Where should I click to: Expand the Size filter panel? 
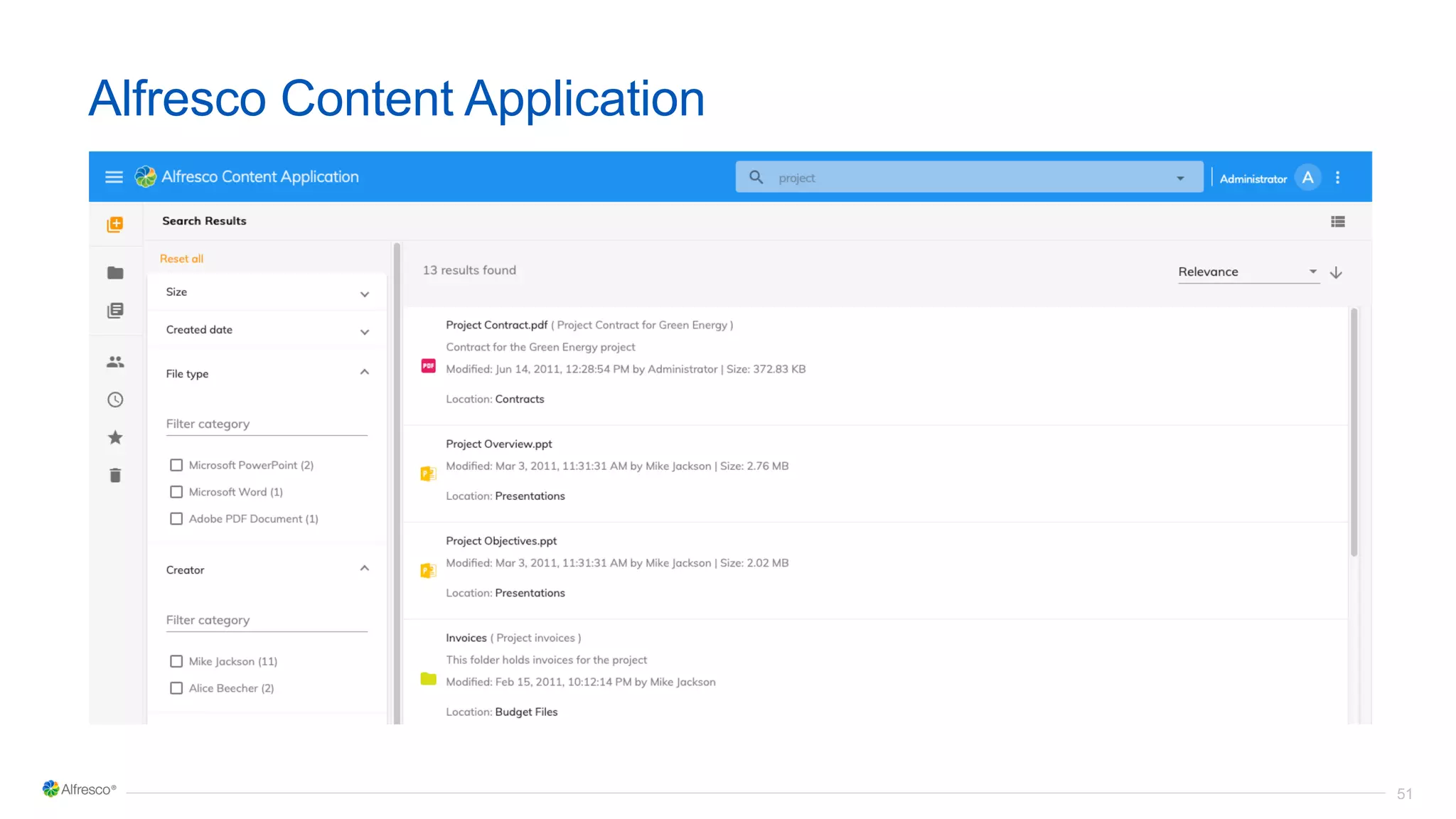point(267,293)
